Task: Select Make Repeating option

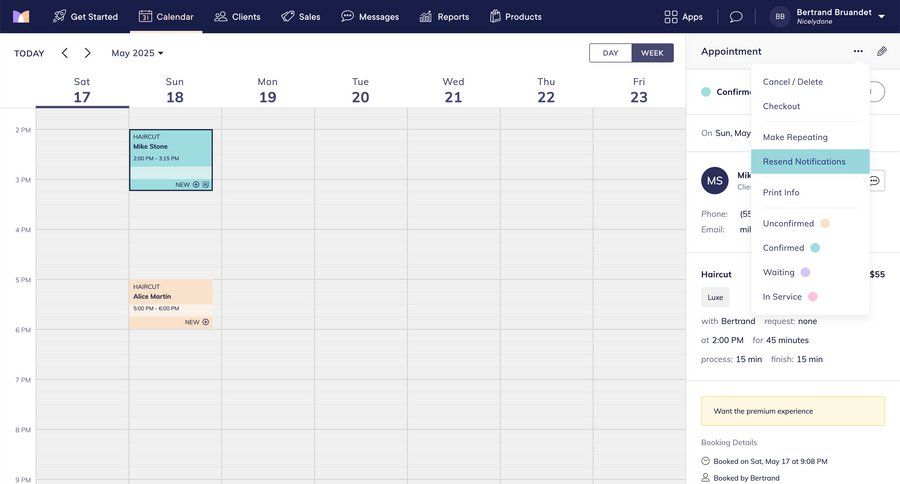Action: click(x=810, y=137)
